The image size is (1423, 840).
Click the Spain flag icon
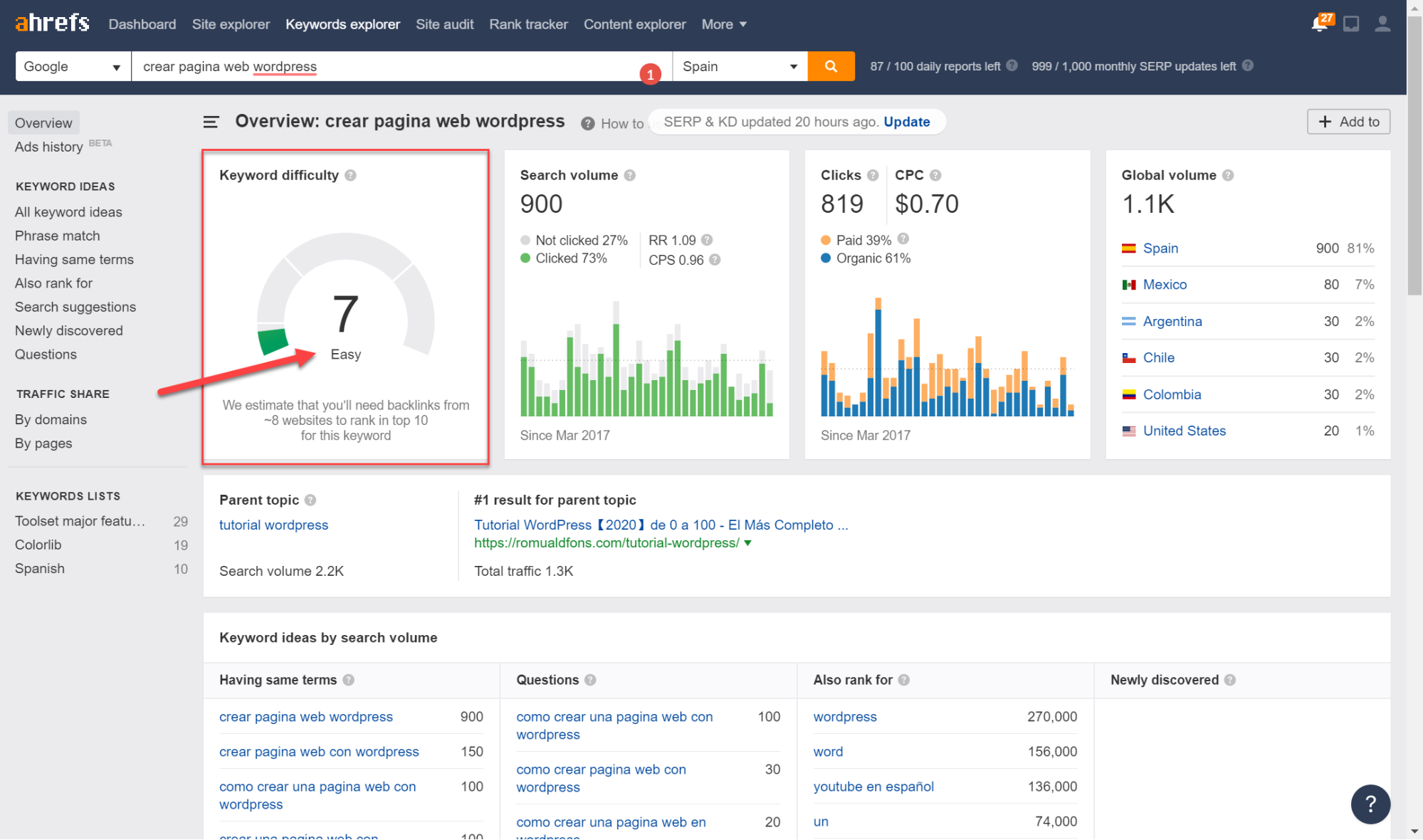[x=1128, y=248]
